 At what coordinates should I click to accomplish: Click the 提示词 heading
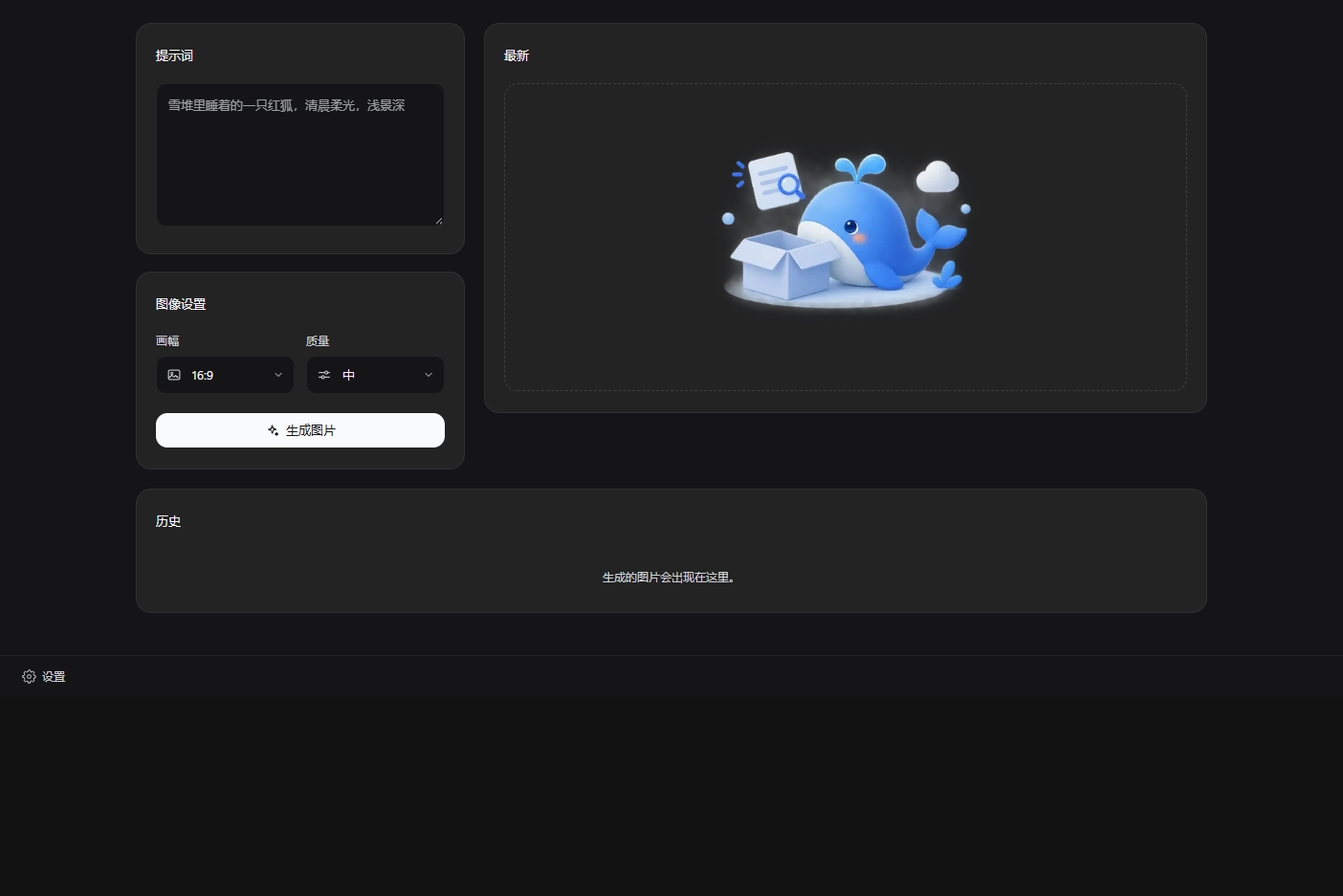[x=174, y=55]
